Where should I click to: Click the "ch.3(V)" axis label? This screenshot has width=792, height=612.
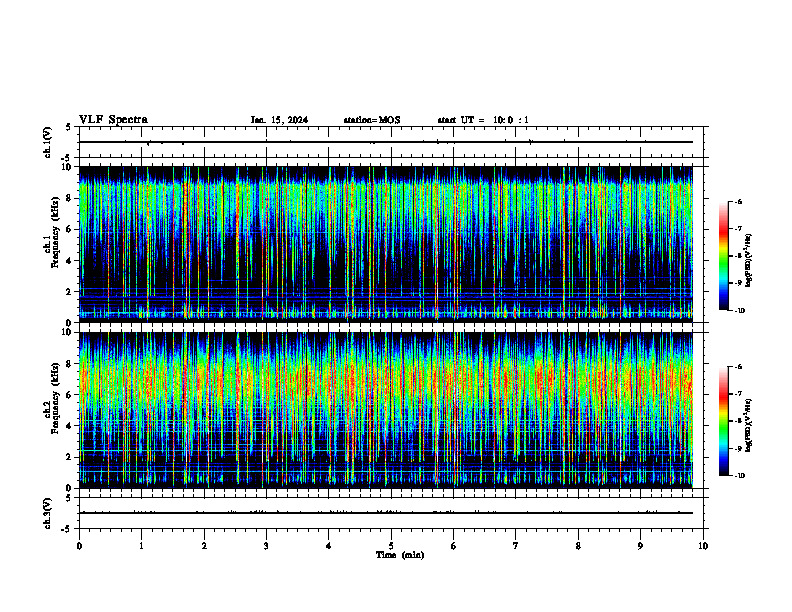pos(47,513)
